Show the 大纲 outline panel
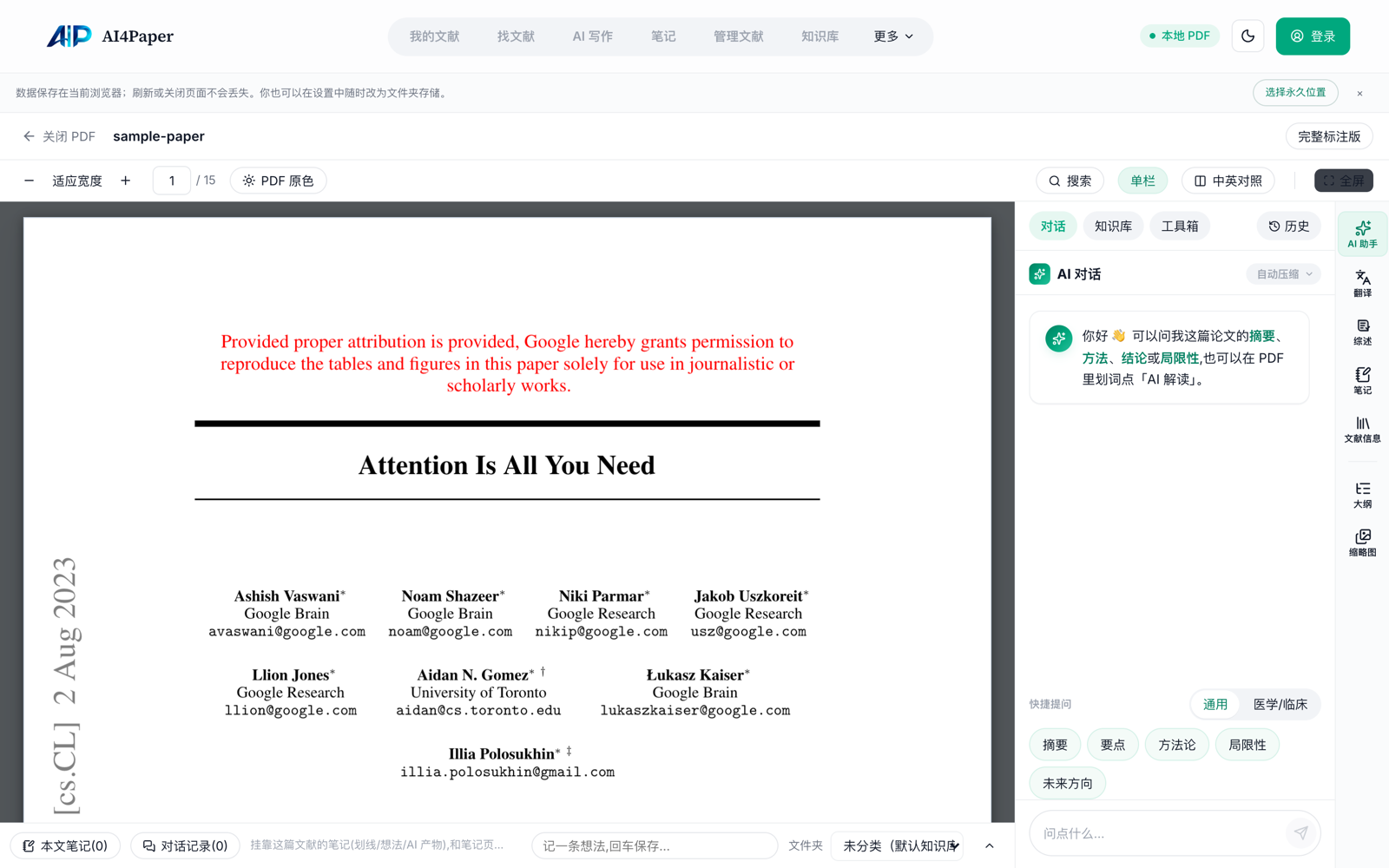 [1362, 495]
